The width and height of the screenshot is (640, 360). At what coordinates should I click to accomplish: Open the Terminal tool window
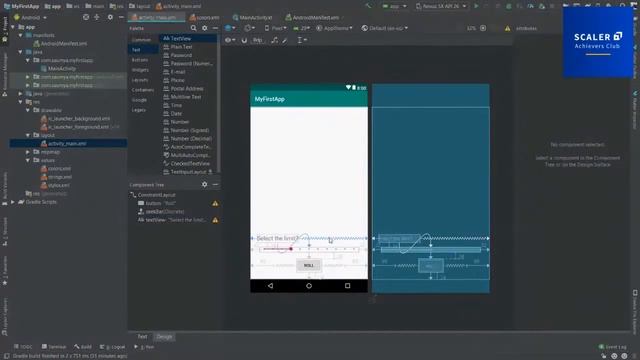pos(54,347)
